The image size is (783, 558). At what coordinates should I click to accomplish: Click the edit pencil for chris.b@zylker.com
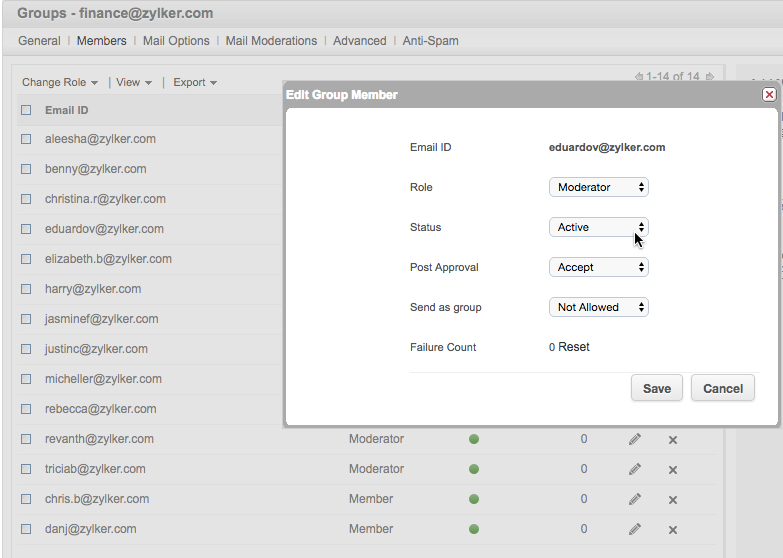634,499
